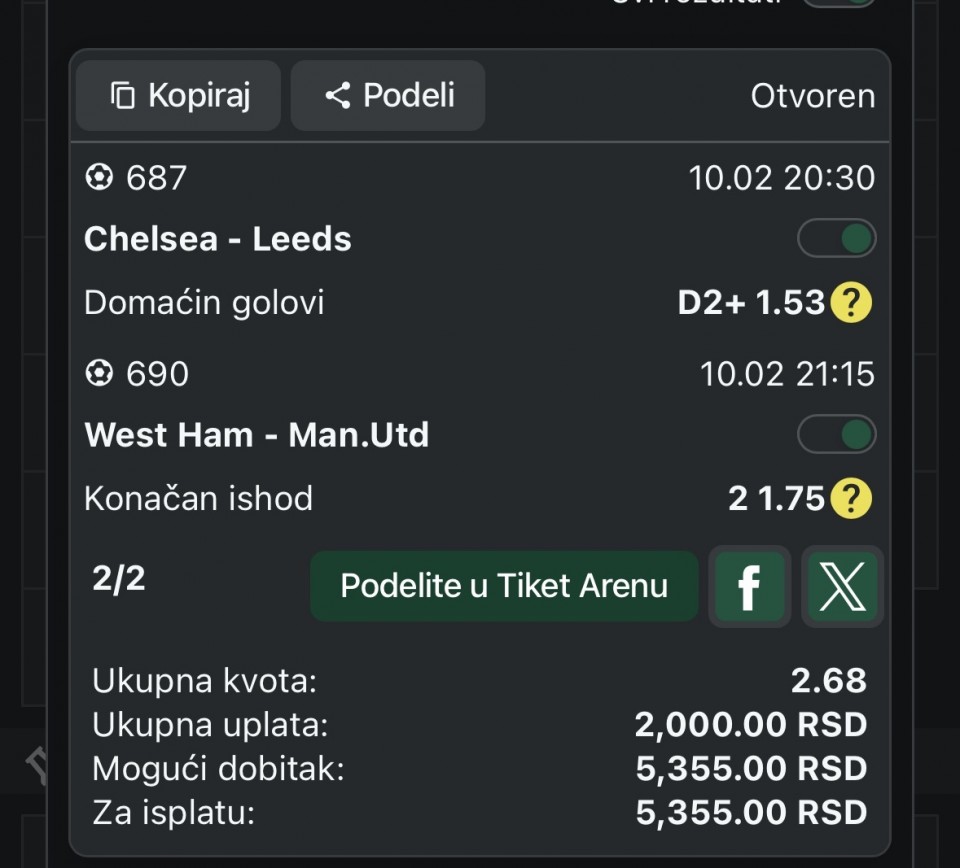Tap the Podeli share icon
Viewport: 960px width, 868px height.
tap(338, 96)
